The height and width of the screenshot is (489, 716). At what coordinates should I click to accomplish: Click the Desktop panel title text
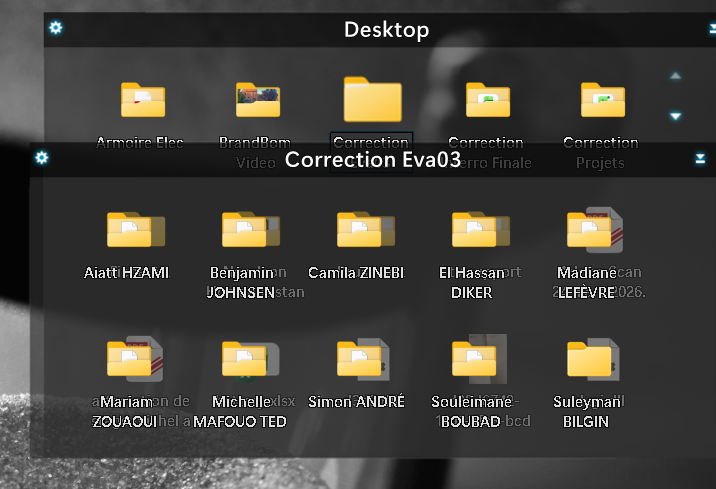coord(386,30)
